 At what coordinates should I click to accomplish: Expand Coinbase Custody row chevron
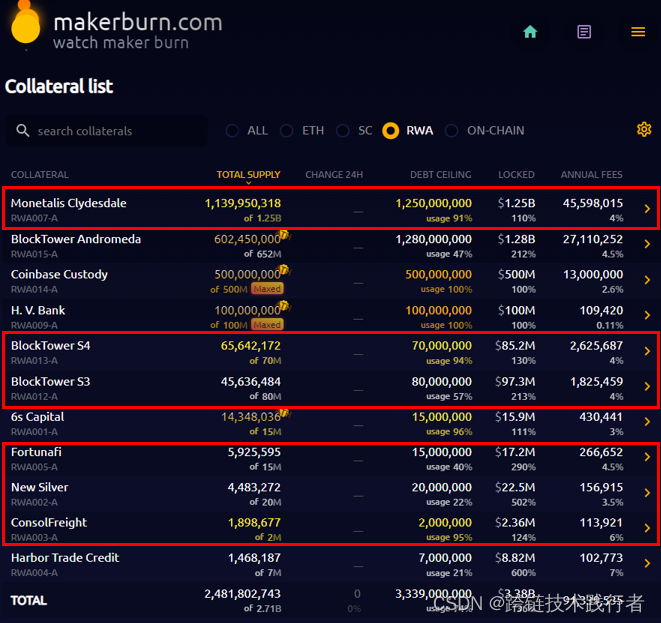647,280
